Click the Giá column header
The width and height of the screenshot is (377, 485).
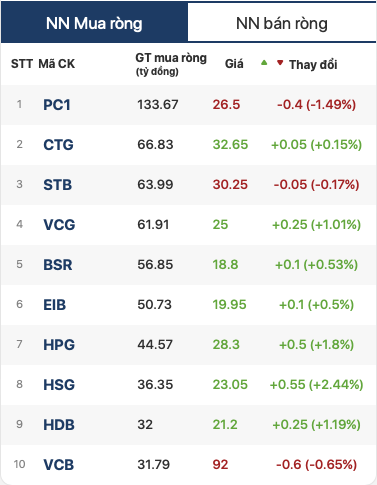tap(234, 64)
